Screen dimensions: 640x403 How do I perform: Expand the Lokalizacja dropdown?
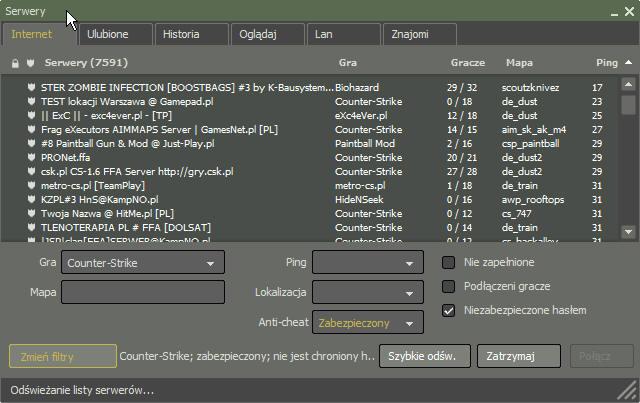368,292
